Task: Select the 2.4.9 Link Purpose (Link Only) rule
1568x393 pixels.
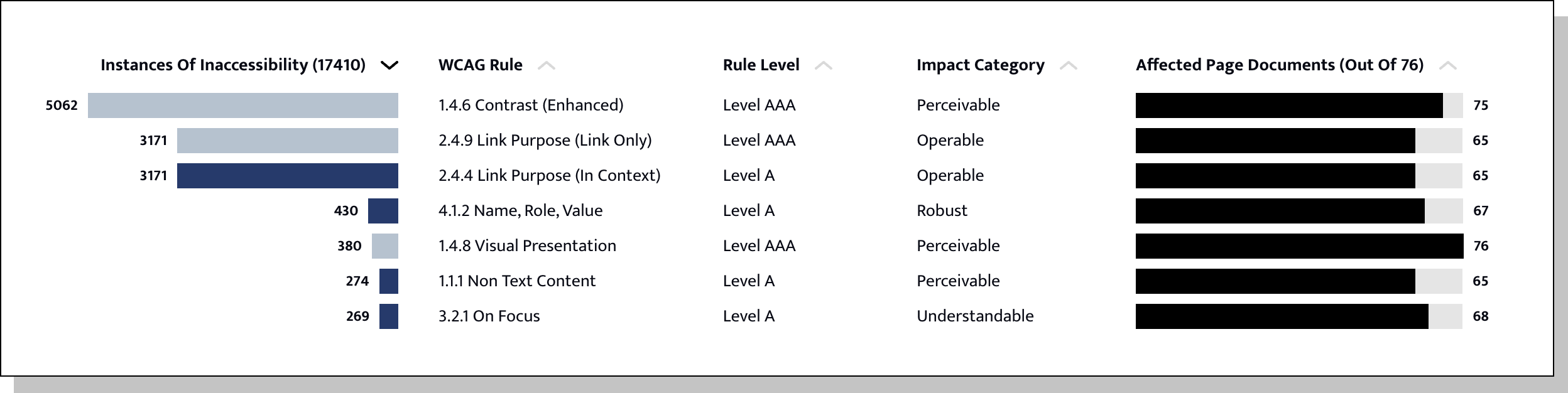Action: click(x=545, y=140)
